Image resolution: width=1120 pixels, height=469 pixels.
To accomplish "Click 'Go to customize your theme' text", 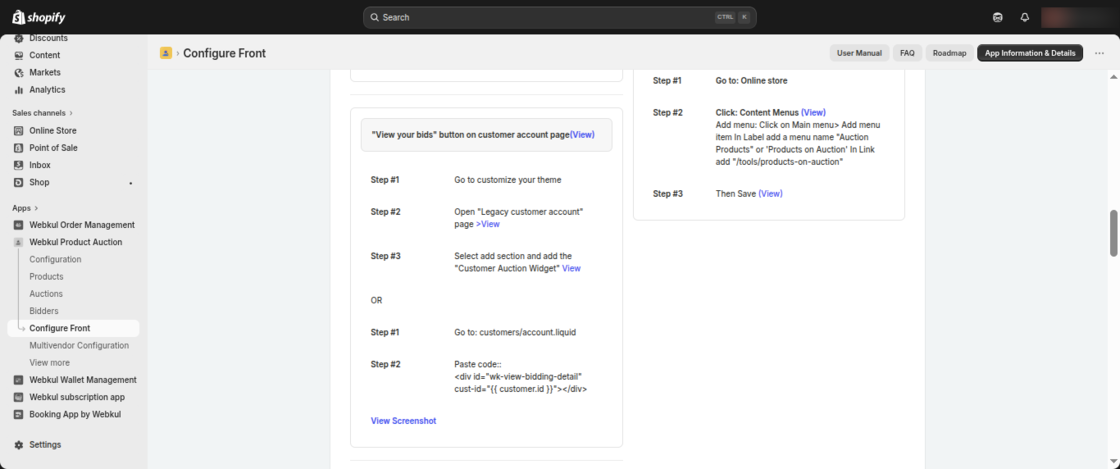I will pyautogui.click(x=508, y=180).
